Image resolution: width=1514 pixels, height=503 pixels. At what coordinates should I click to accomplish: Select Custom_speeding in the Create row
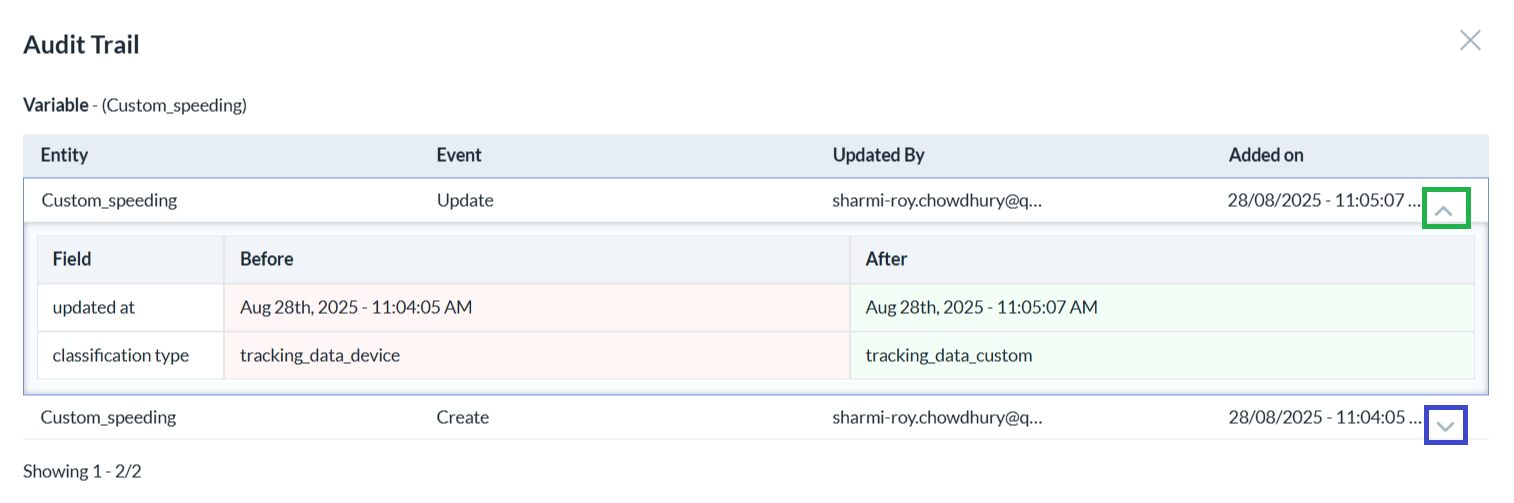pyautogui.click(x=108, y=417)
